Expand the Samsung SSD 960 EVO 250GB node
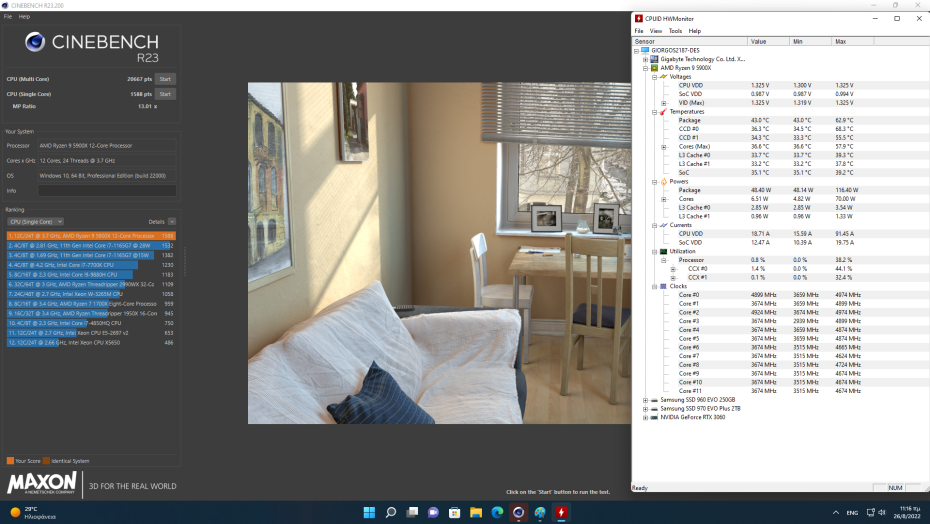This screenshot has width=930, height=524. coord(645,400)
